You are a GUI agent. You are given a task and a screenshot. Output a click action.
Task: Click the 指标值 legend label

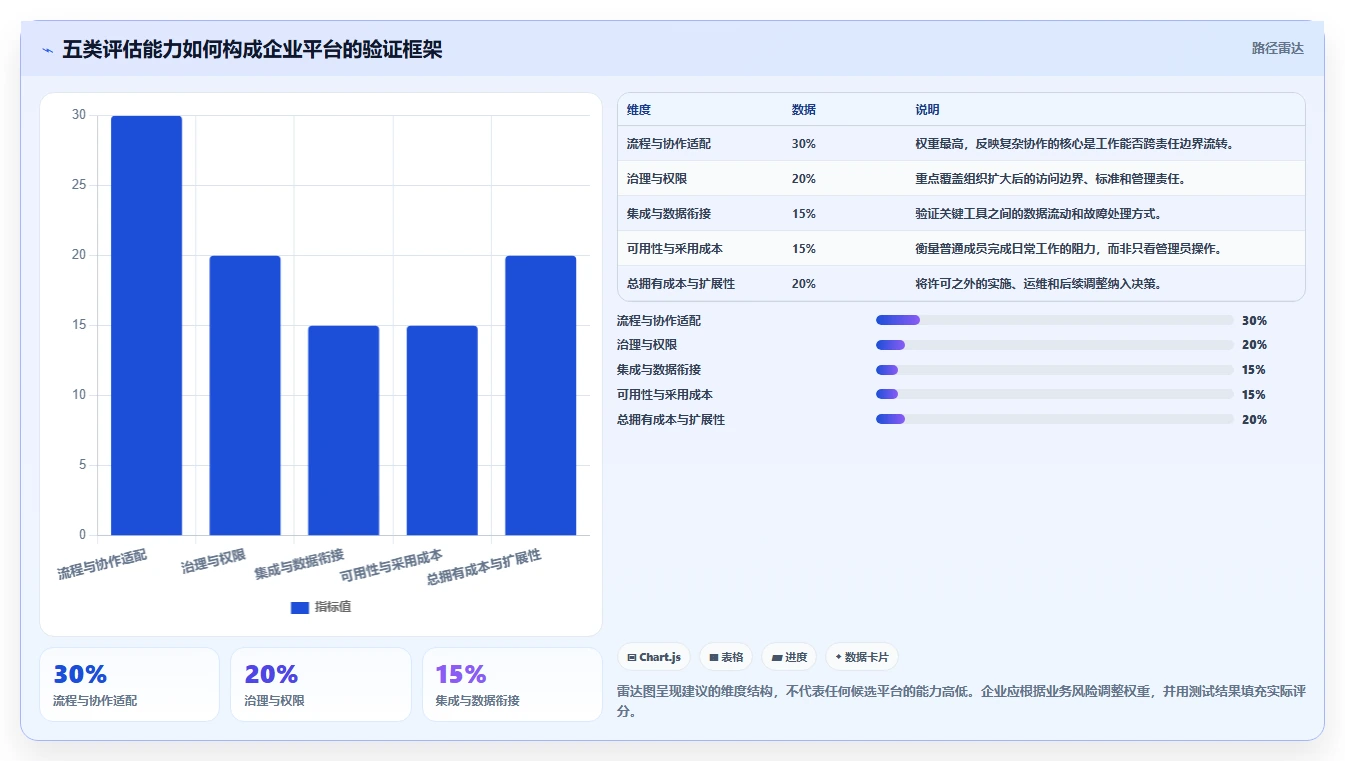point(333,607)
